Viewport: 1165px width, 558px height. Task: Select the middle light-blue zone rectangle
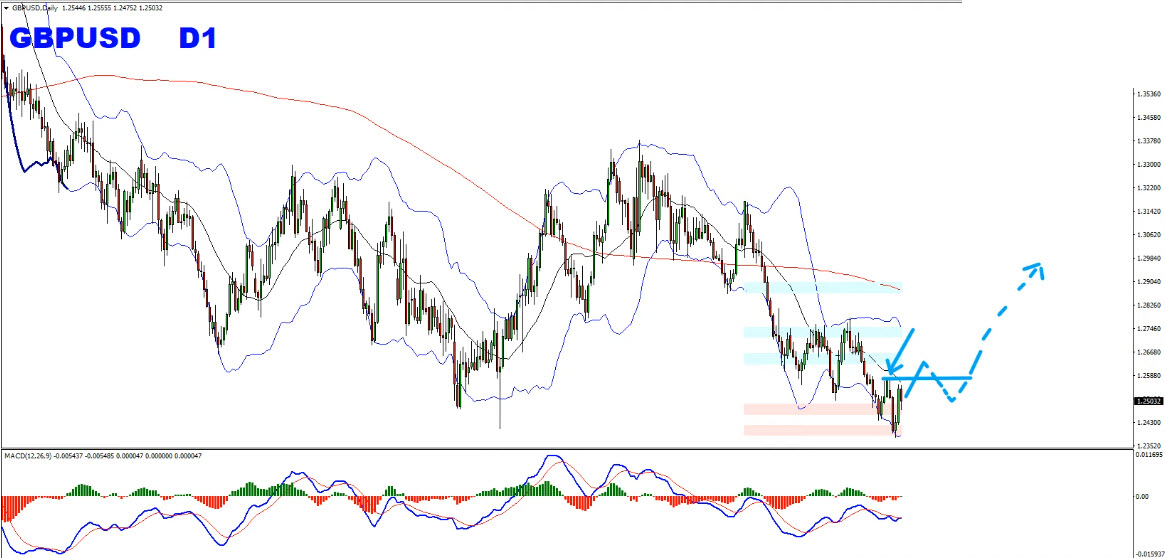820,332
